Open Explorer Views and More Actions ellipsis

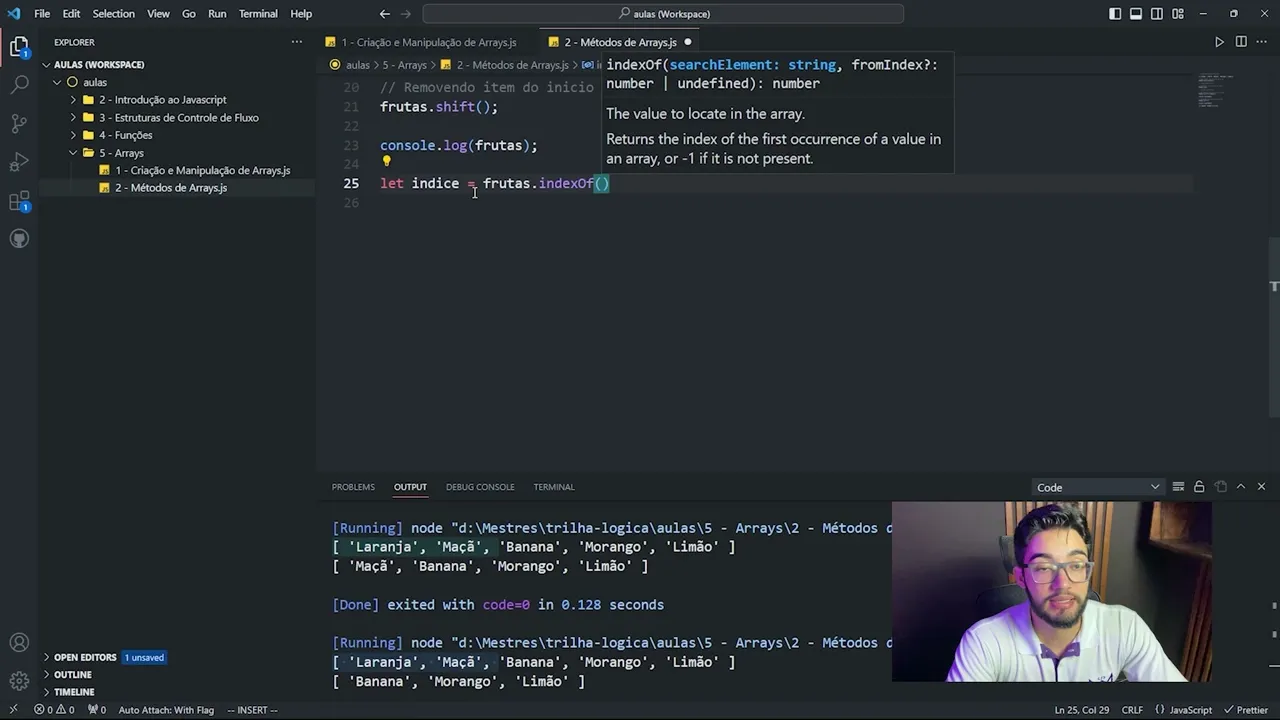point(296,42)
